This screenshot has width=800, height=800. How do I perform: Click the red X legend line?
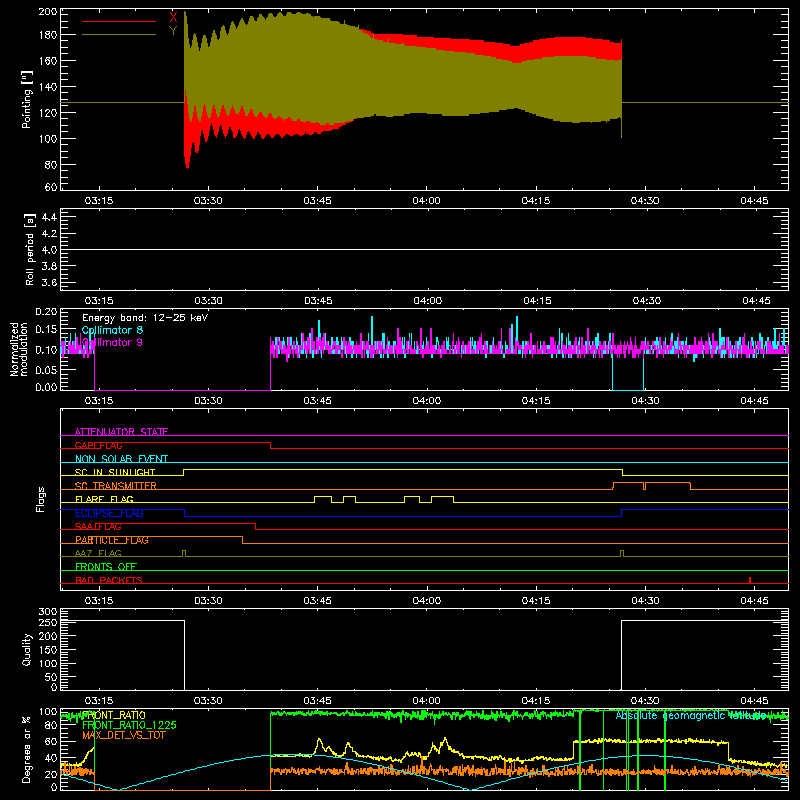119,21
